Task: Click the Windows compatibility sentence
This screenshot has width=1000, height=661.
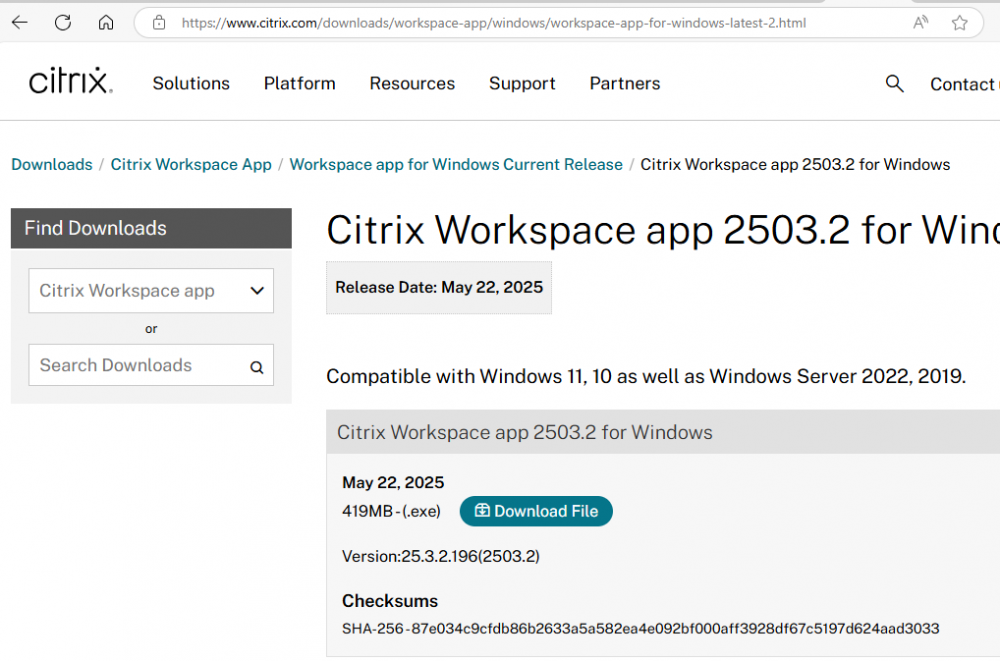Action: coord(645,376)
